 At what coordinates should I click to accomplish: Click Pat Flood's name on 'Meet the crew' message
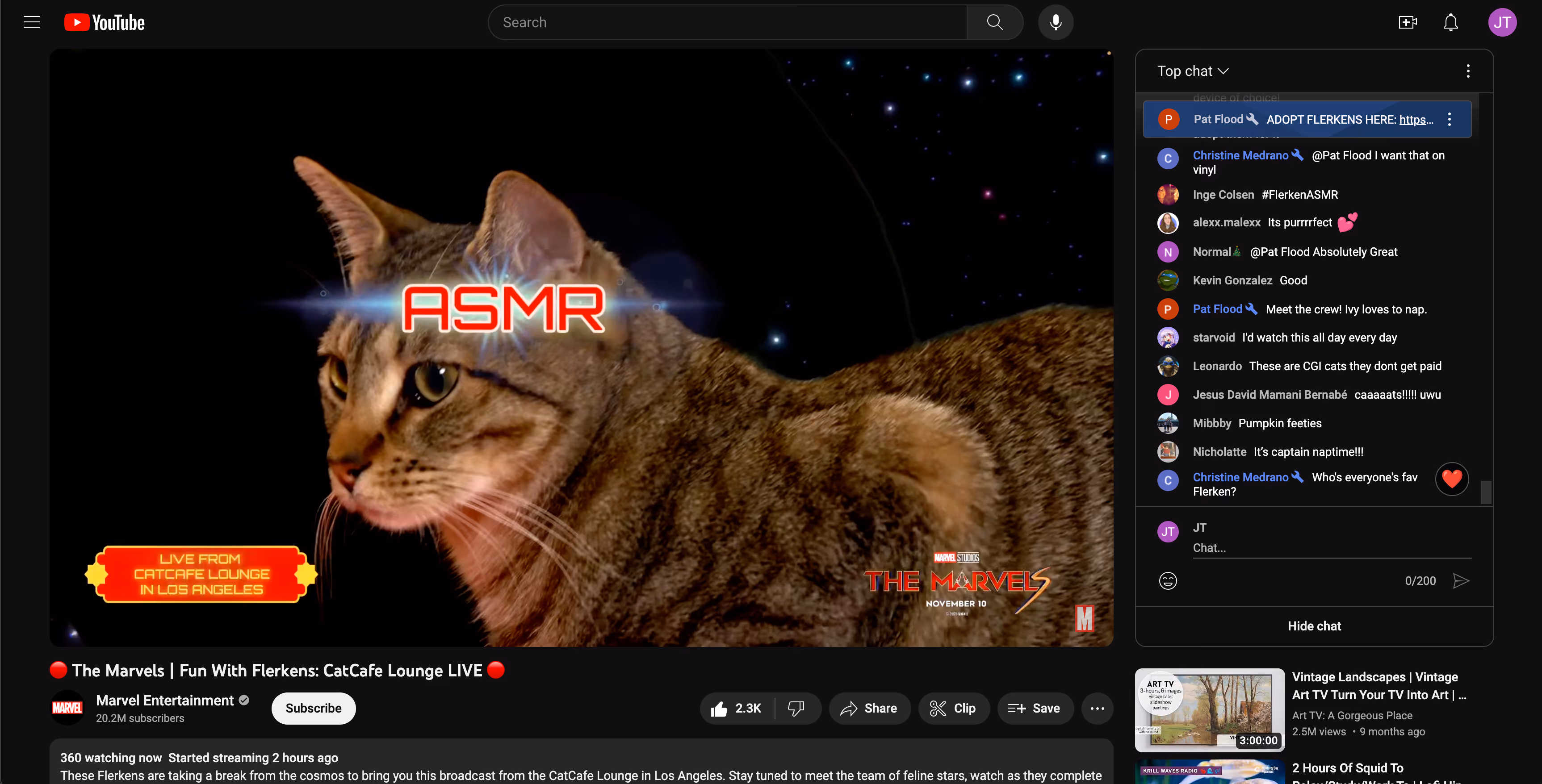point(1217,309)
